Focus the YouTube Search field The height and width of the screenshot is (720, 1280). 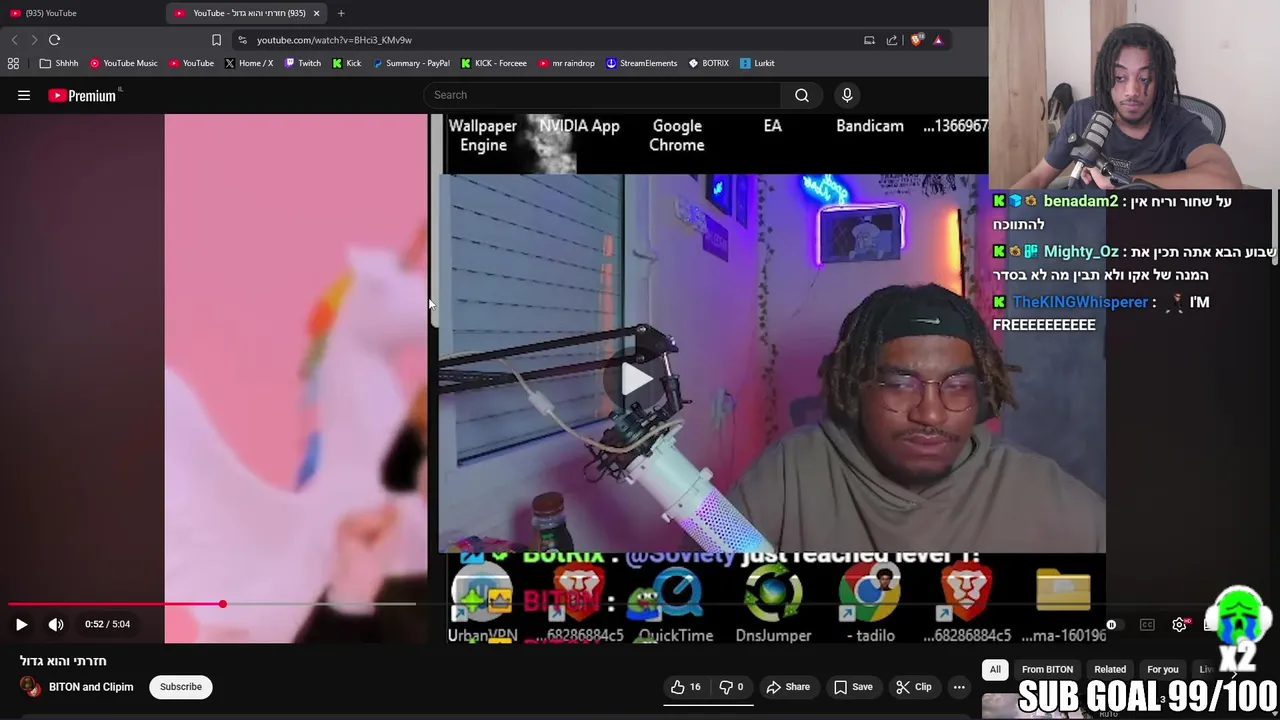pyautogui.click(x=605, y=95)
